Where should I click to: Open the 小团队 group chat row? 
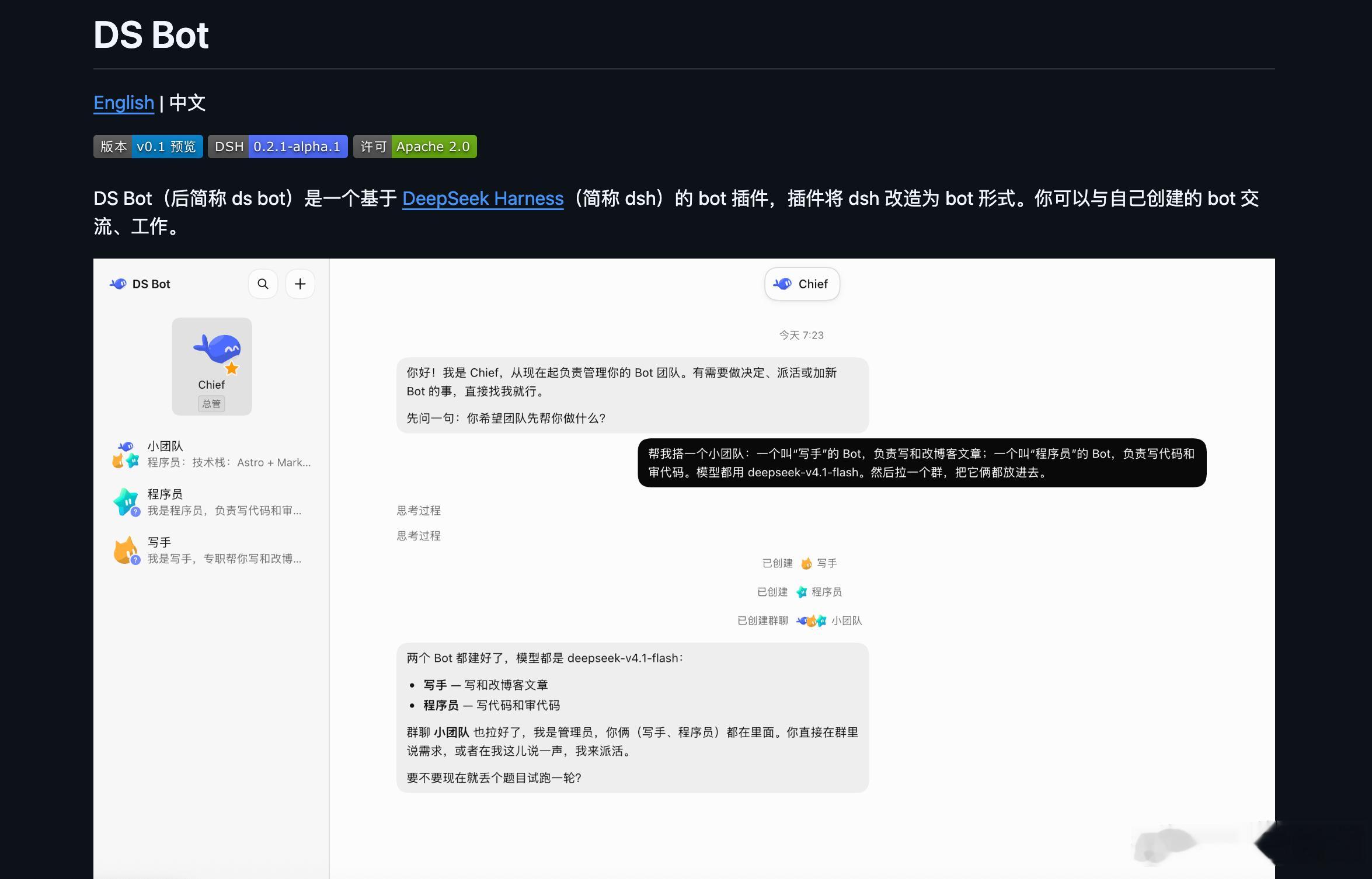[x=212, y=454]
